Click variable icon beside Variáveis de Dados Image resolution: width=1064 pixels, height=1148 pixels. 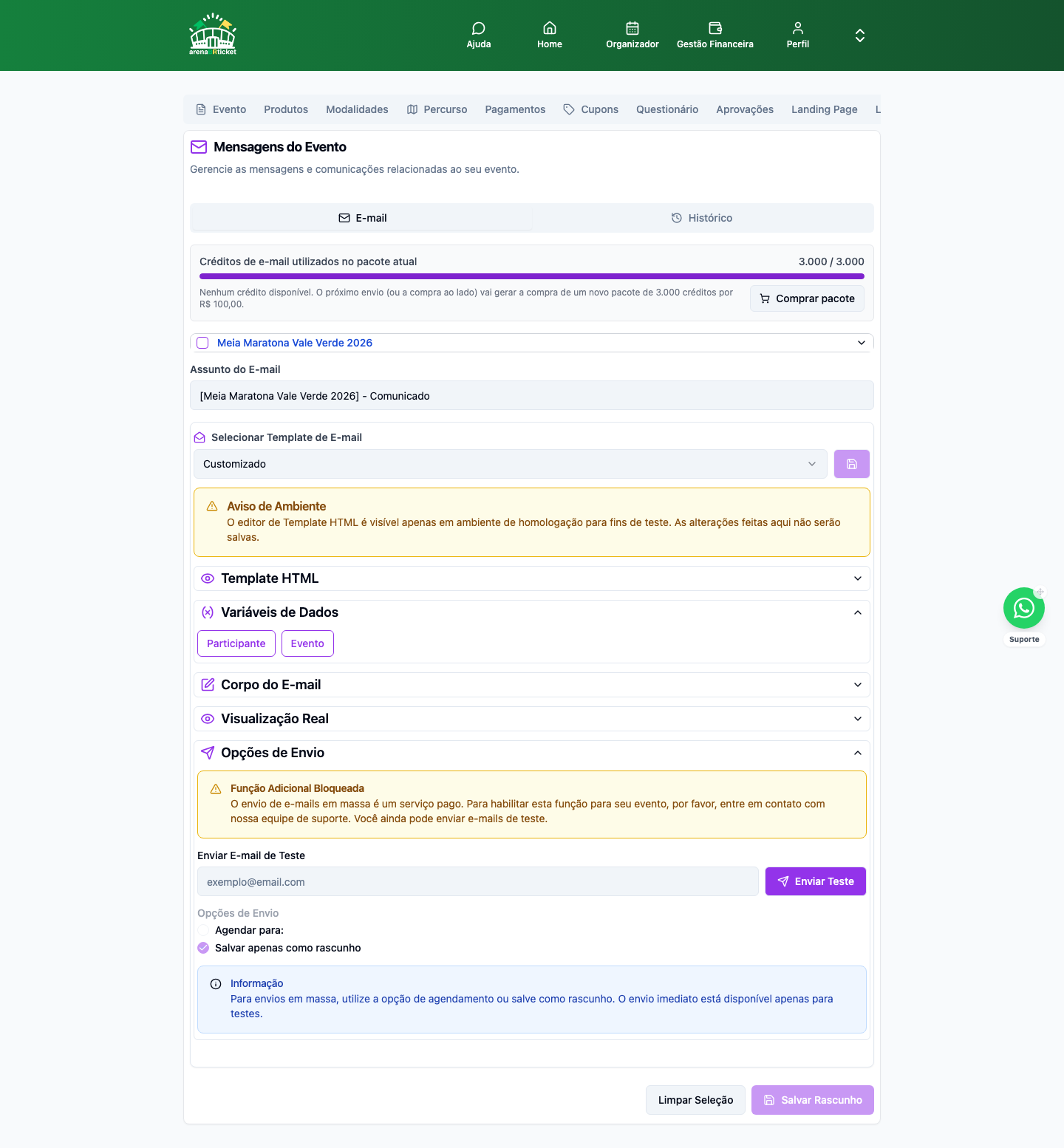208,612
